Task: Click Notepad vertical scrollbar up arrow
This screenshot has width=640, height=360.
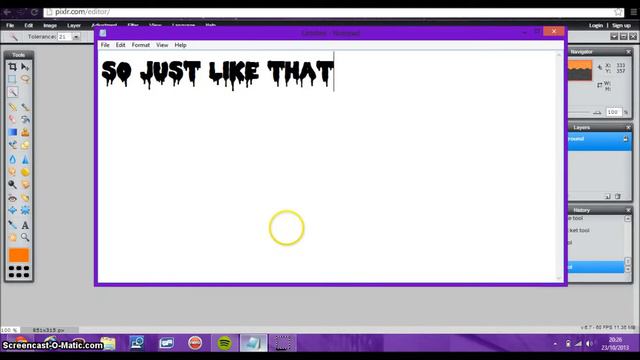Action: (x=559, y=55)
